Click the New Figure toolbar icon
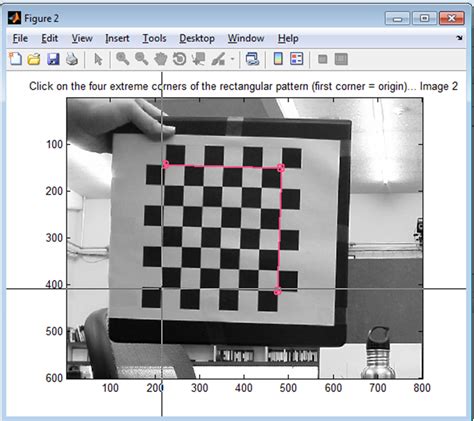Viewport: 474px width, 421px height. 15,59
